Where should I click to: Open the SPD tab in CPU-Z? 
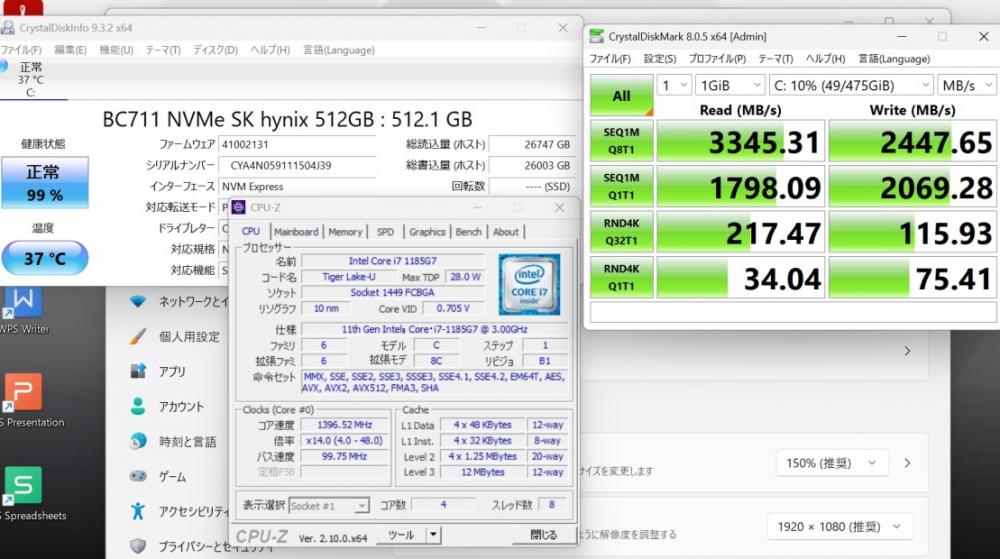click(385, 232)
